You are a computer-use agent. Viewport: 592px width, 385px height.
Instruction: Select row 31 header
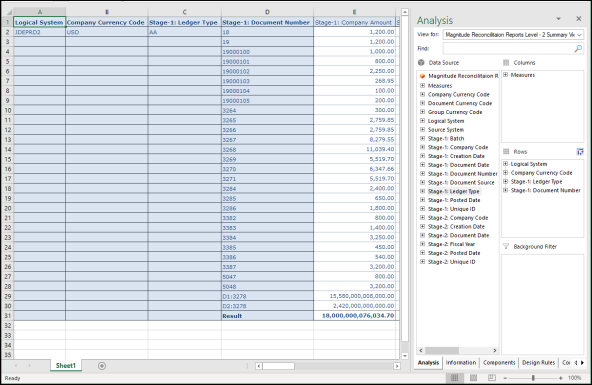tap(8, 316)
